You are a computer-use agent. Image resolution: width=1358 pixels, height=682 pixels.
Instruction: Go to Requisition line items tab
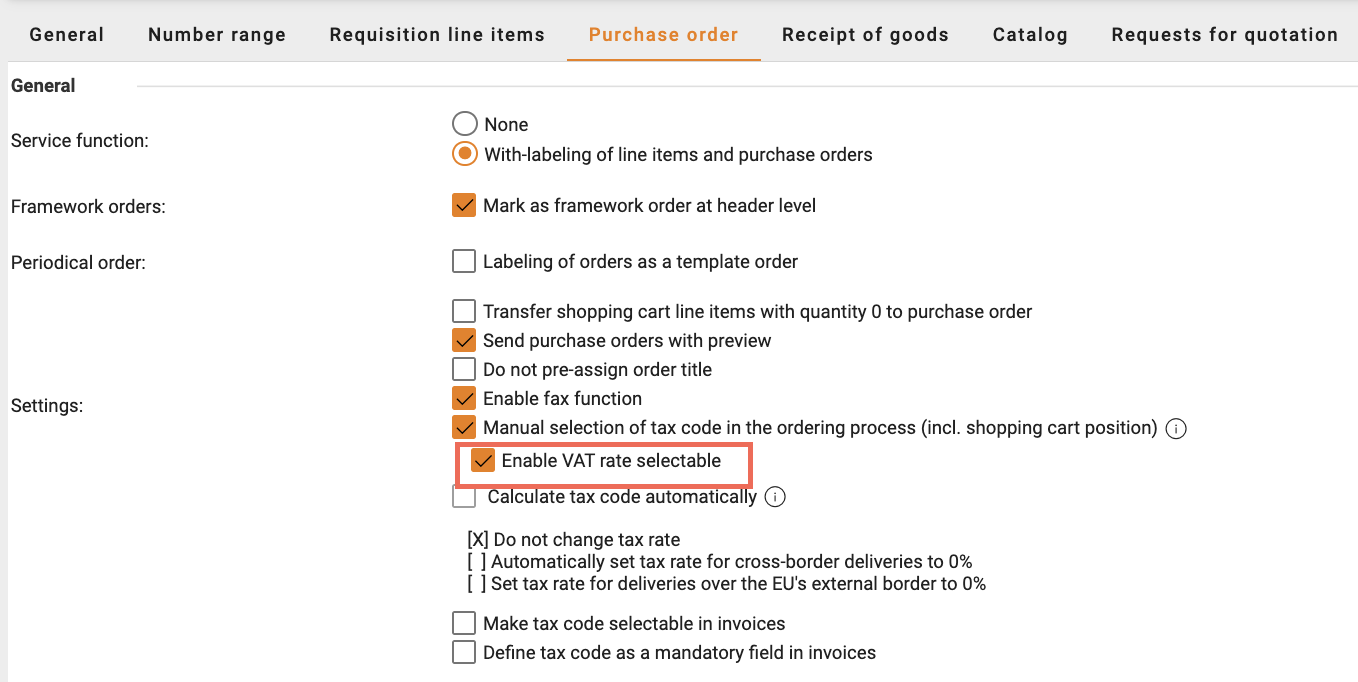(x=437, y=35)
